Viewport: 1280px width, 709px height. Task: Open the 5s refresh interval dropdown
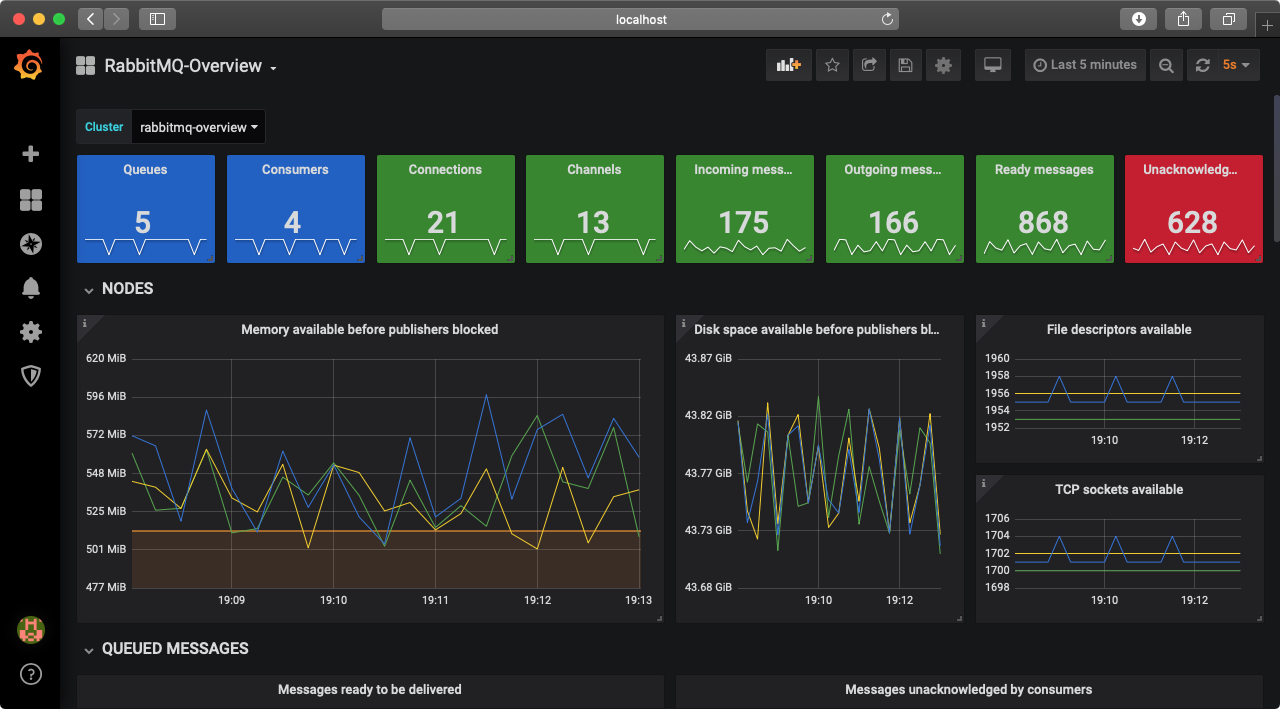click(1237, 64)
